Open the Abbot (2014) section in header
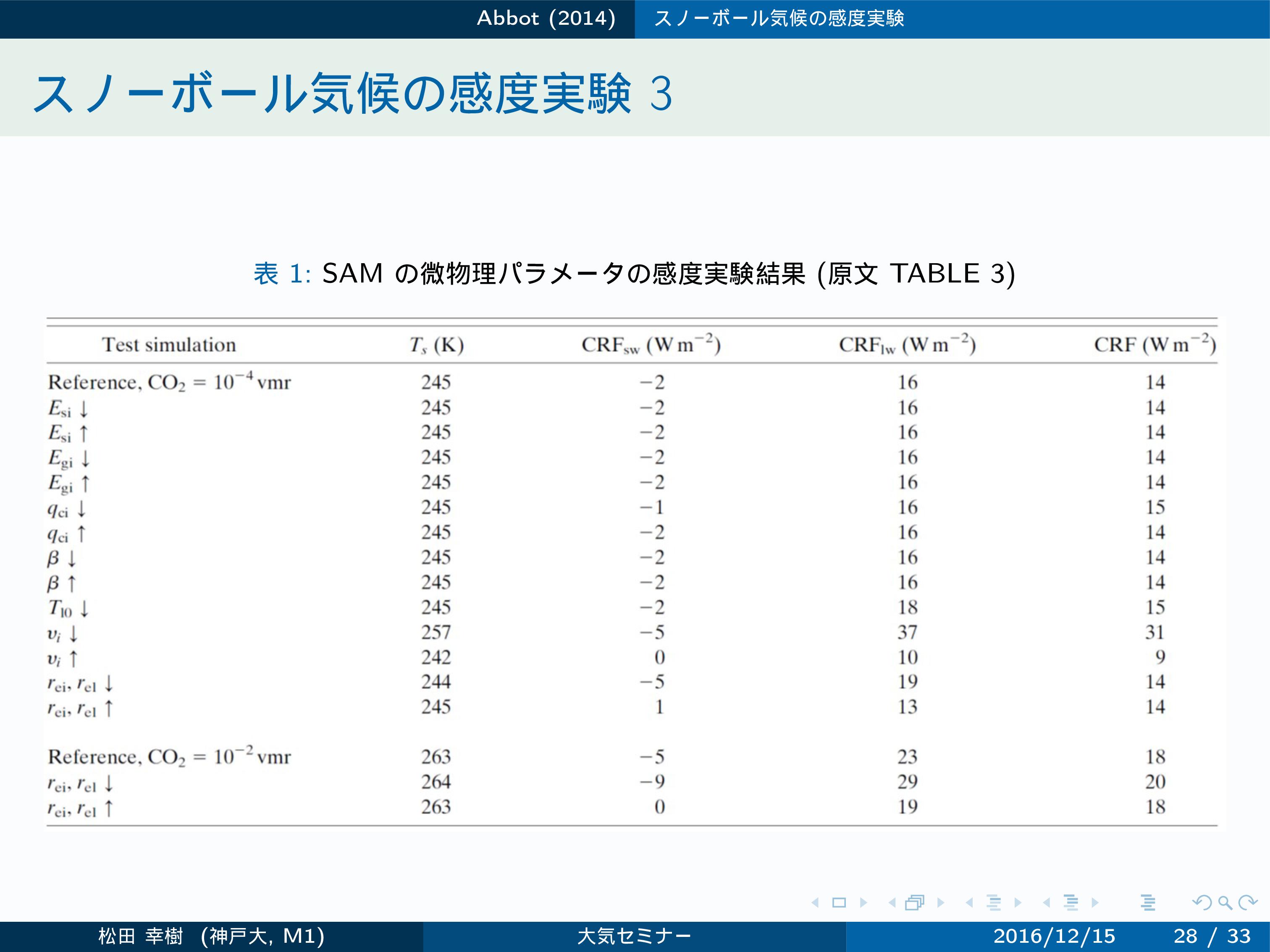 546,18
